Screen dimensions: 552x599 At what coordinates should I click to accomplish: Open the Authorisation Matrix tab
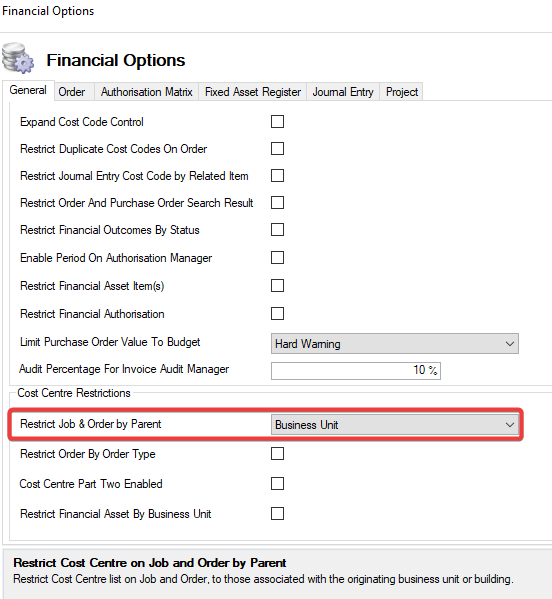click(x=146, y=92)
